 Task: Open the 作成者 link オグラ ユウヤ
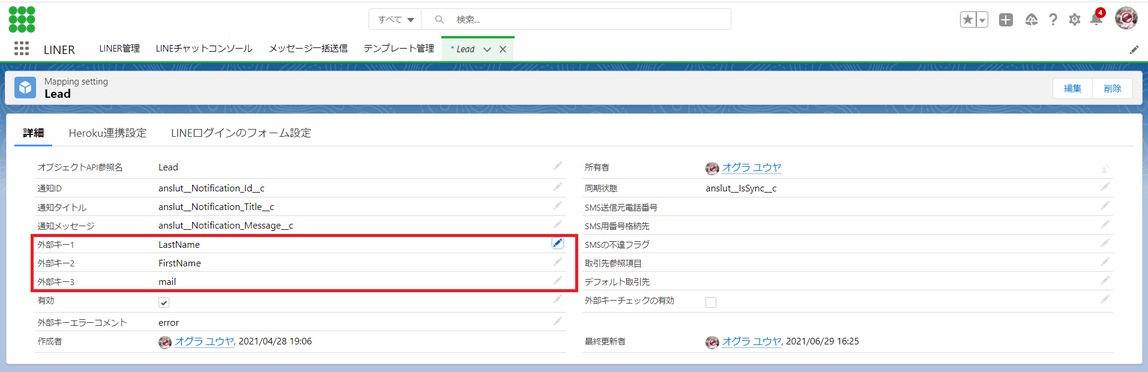coord(204,341)
